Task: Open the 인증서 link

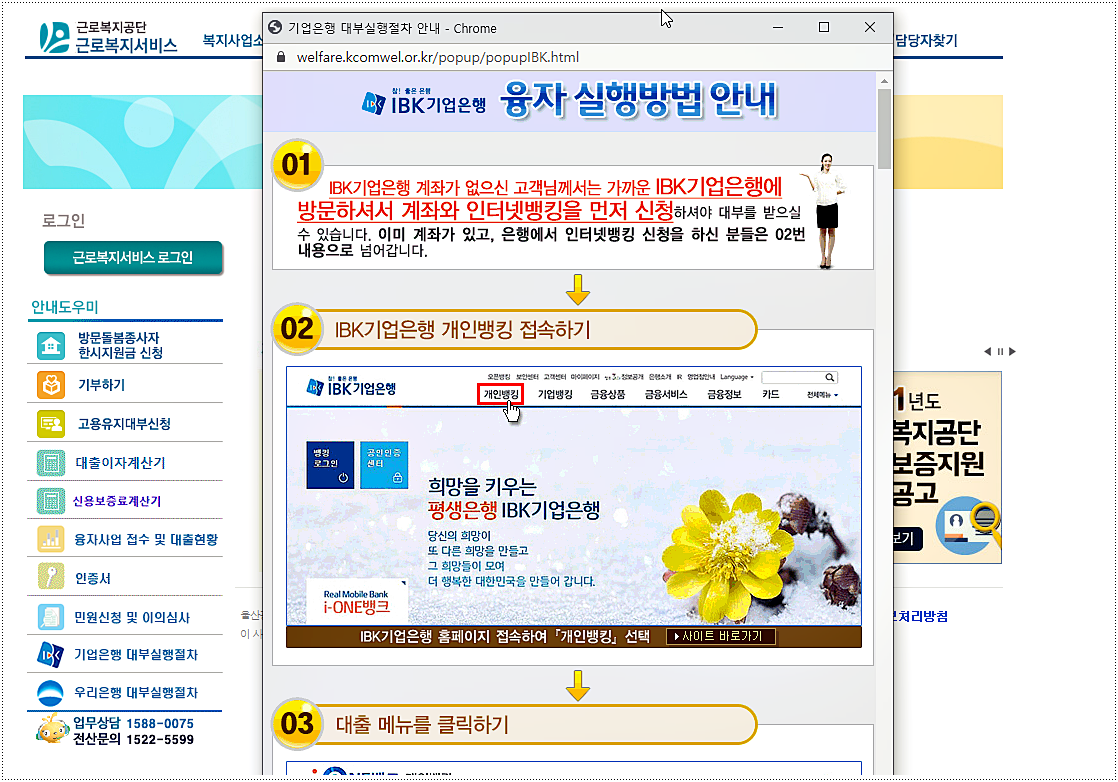Action: 93,578
